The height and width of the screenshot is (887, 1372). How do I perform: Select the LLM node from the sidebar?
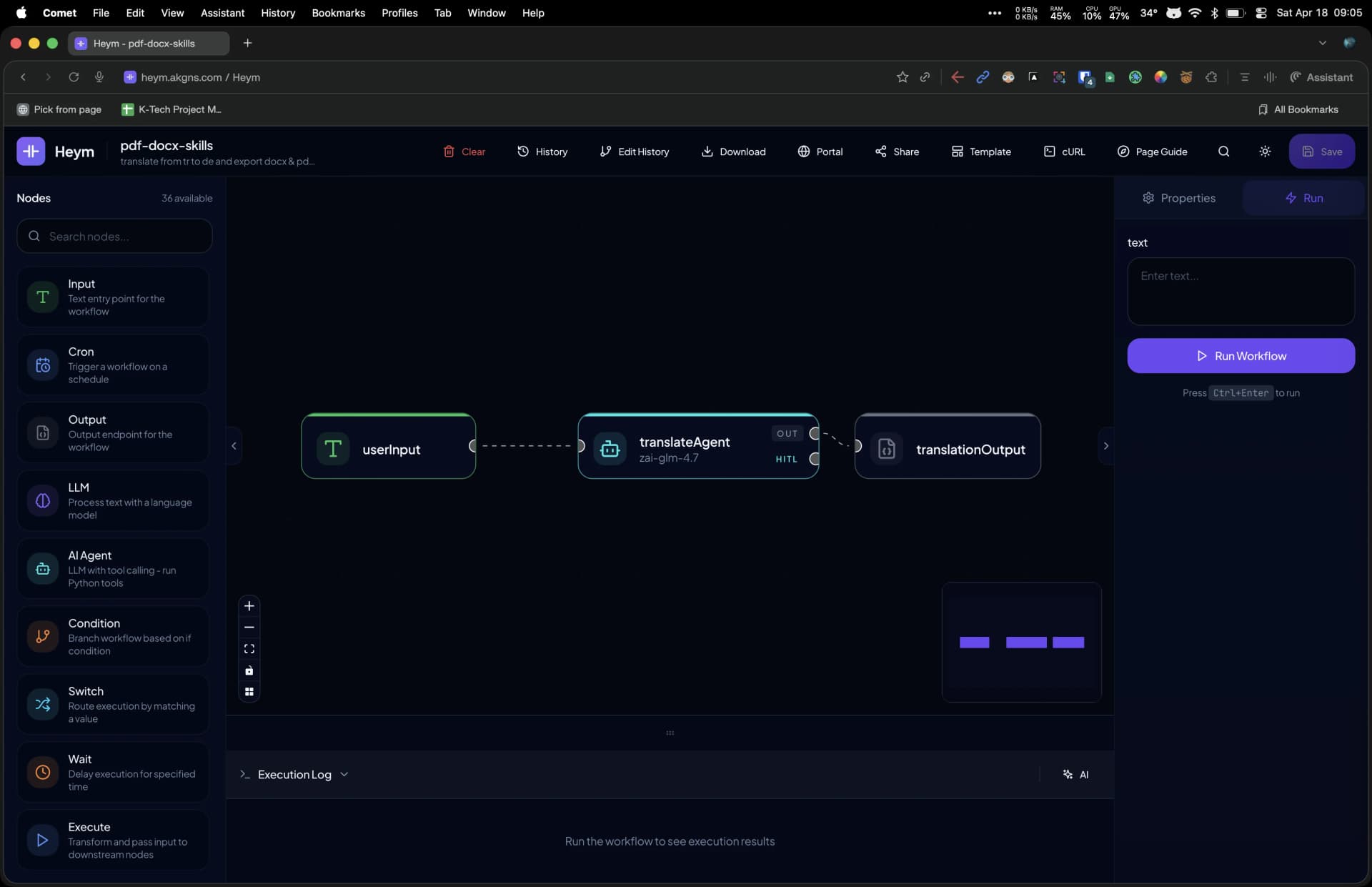pyautogui.click(x=113, y=500)
